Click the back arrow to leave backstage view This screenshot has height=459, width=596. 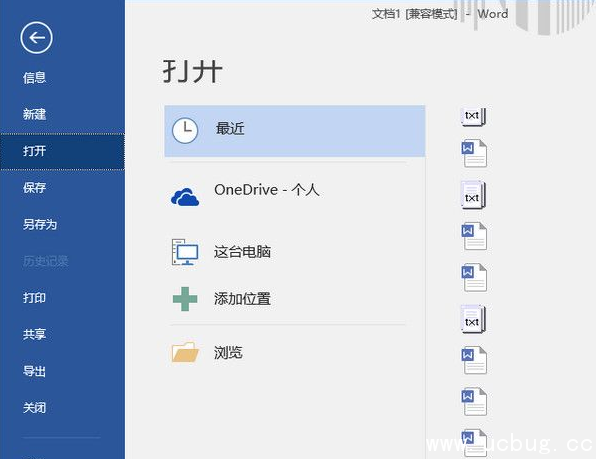pos(36,38)
